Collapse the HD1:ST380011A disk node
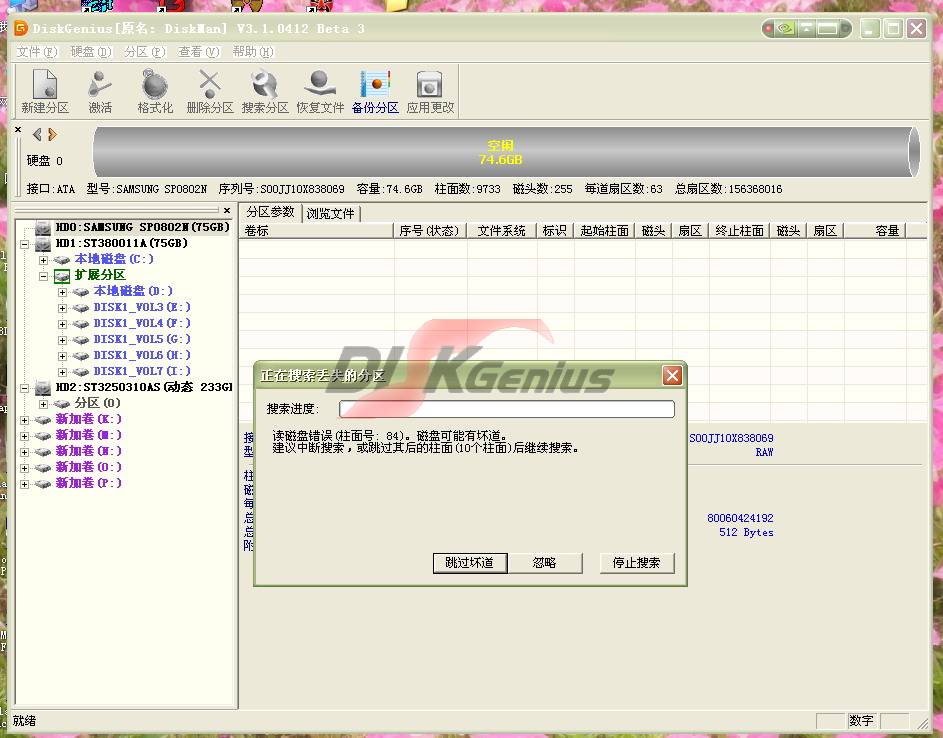The image size is (943, 738). [x=24, y=244]
